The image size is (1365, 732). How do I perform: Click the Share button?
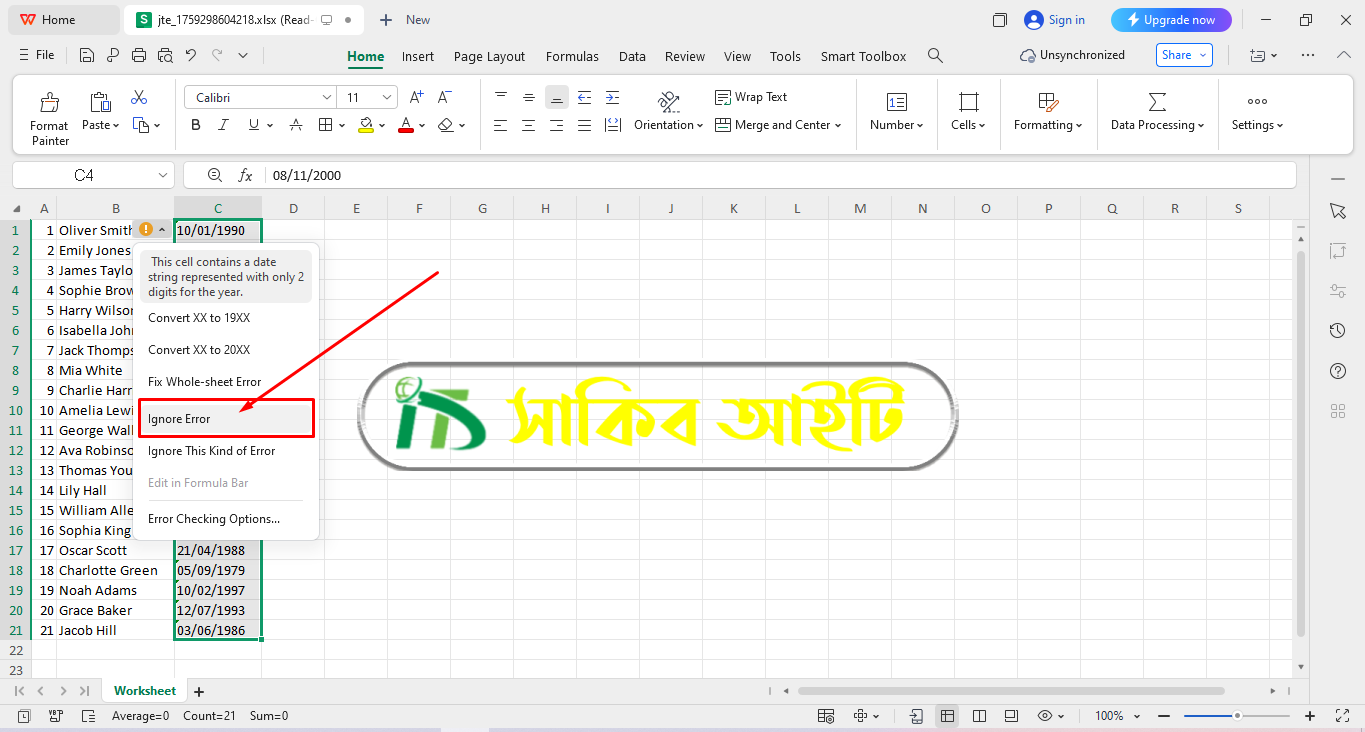point(1183,55)
